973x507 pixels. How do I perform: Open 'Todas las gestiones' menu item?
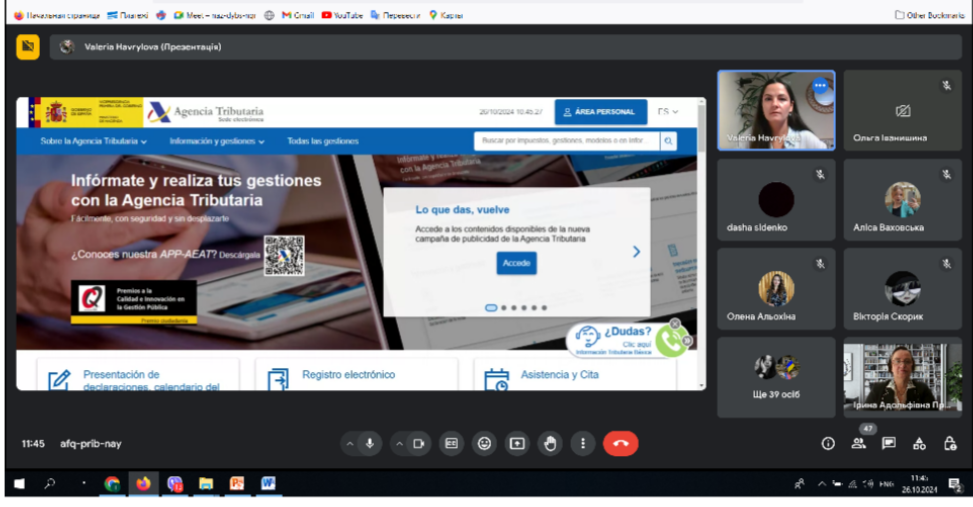tap(323, 141)
